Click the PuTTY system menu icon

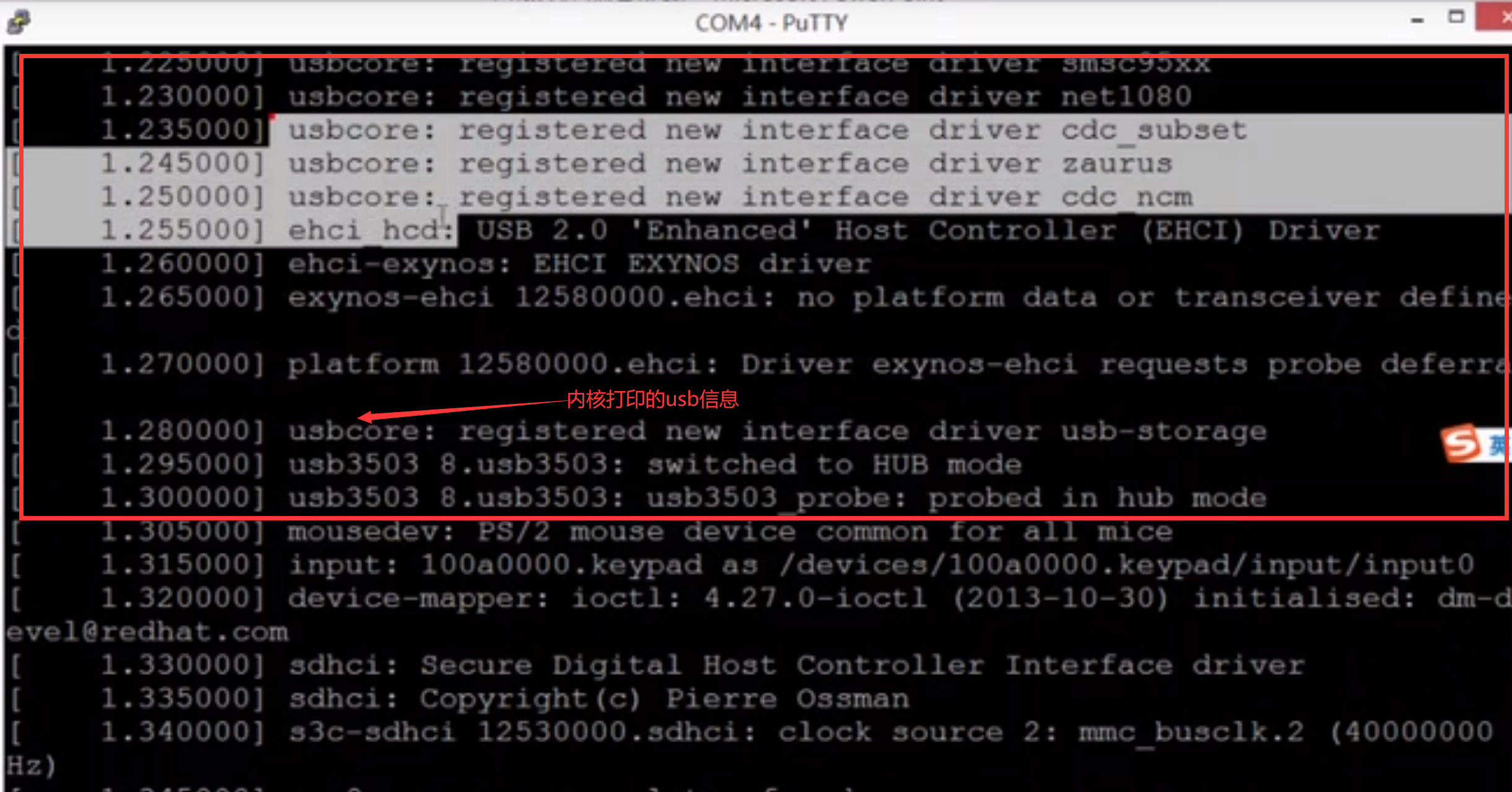click(19, 22)
